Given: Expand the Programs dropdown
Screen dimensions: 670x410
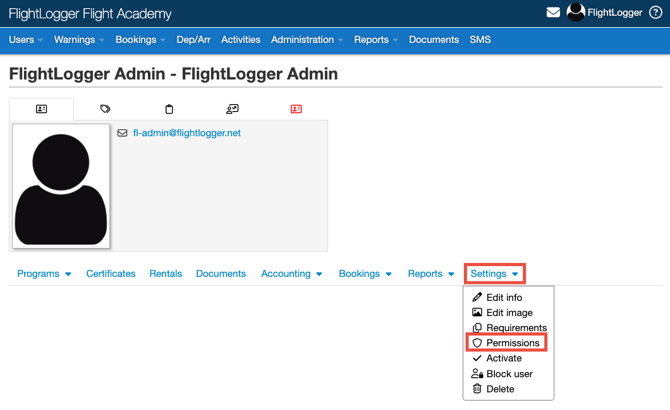Looking at the screenshot, I should [x=44, y=274].
